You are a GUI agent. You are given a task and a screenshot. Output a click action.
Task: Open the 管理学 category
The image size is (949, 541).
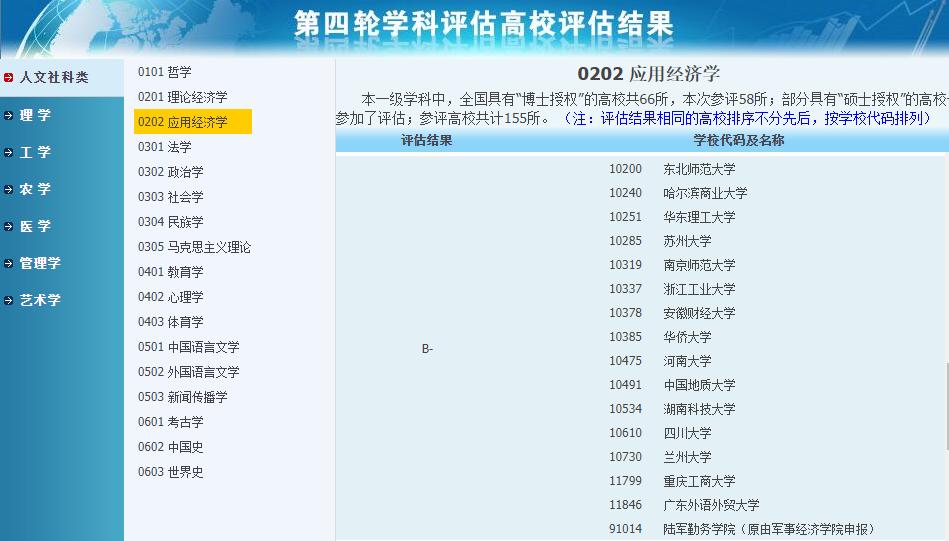tap(40, 263)
